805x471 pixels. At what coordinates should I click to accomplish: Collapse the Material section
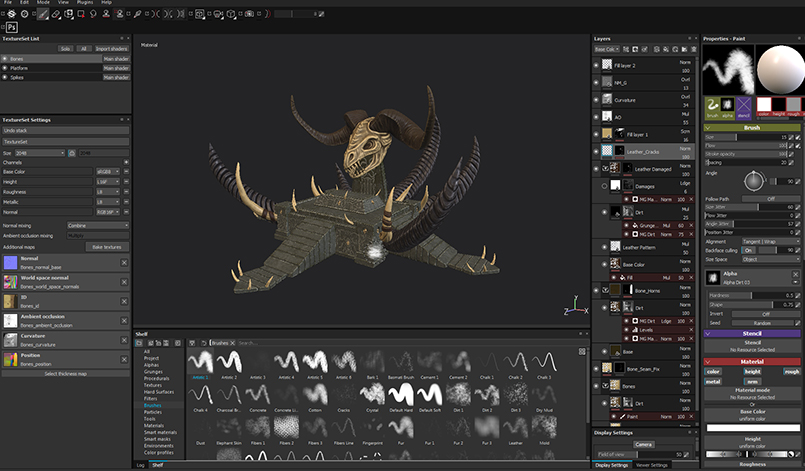[x=707, y=362]
